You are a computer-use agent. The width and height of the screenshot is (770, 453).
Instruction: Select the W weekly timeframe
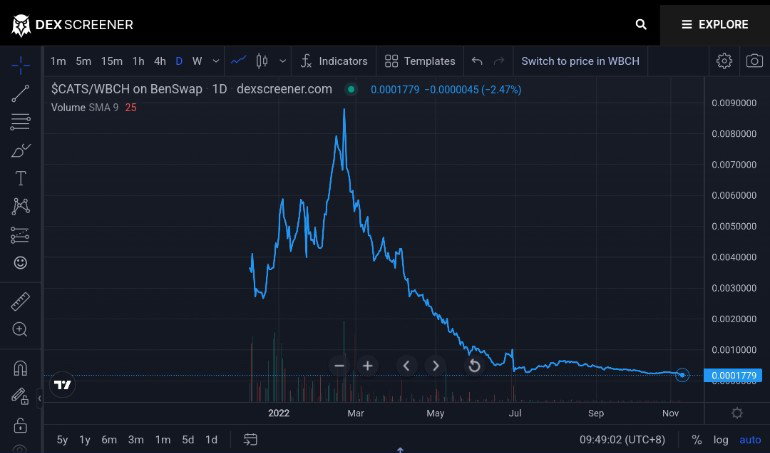[197, 61]
